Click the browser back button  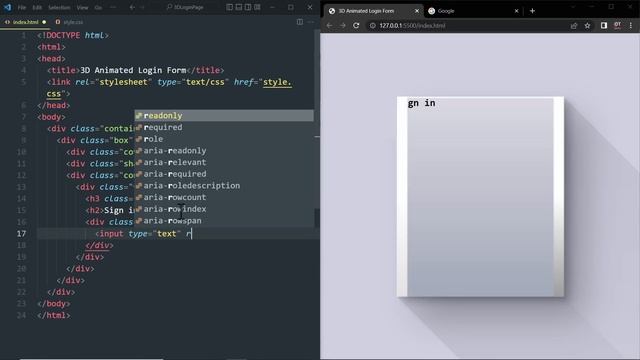coord(329,25)
